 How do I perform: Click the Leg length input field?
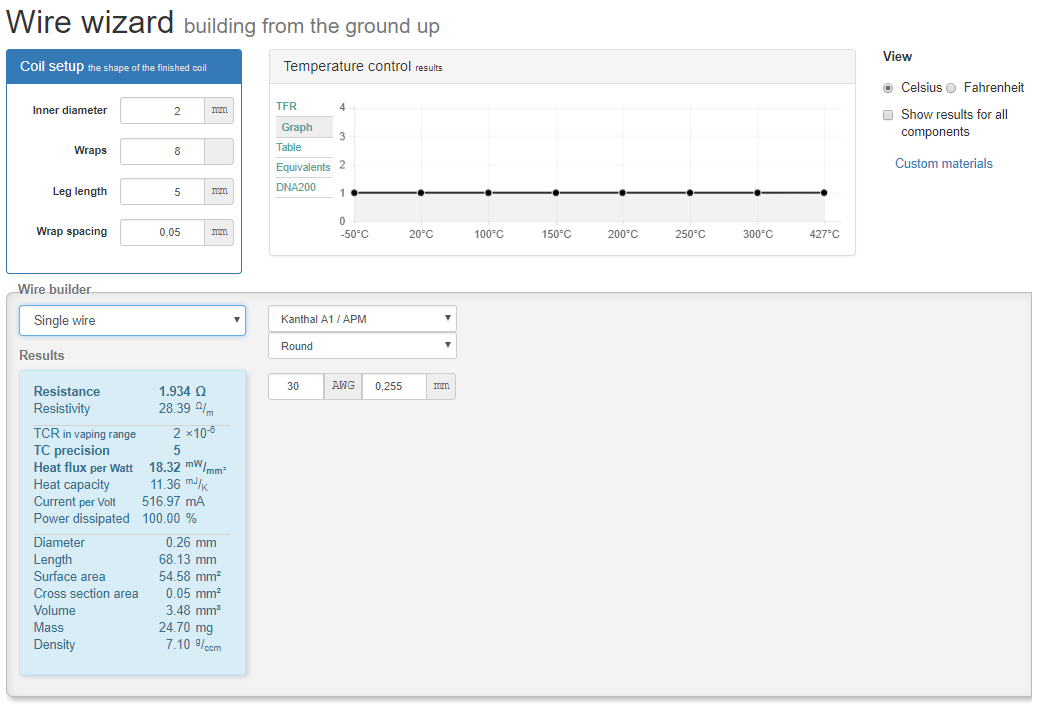(162, 191)
